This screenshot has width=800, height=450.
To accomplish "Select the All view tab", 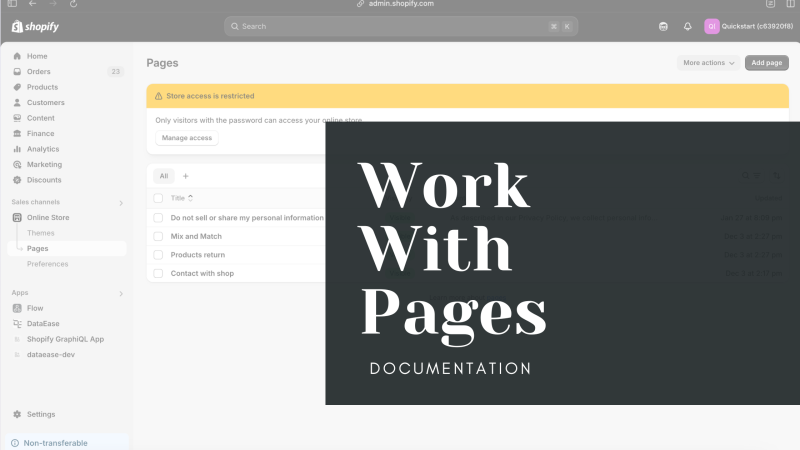I will (164, 176).
